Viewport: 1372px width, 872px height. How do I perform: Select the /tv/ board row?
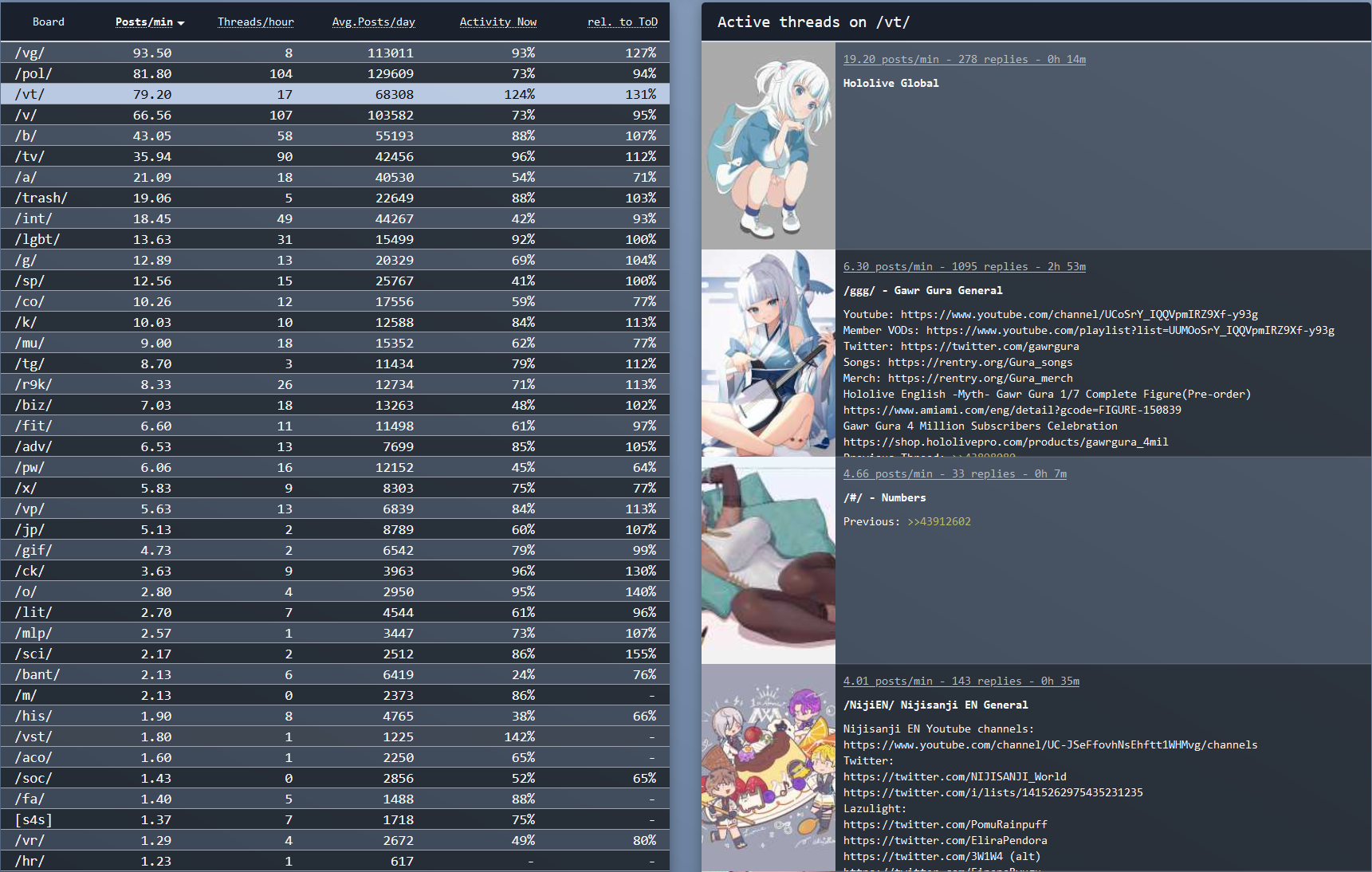[335, 156]
